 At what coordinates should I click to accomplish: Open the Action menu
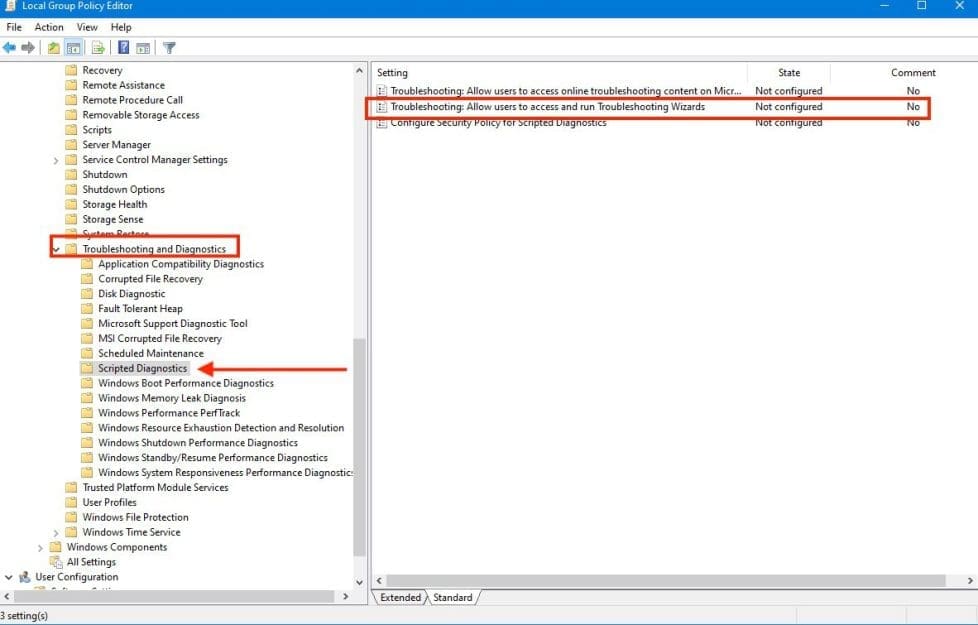49,27
